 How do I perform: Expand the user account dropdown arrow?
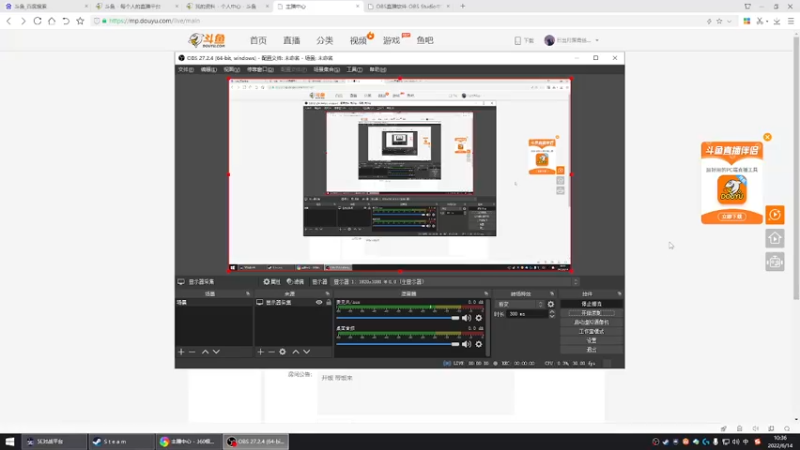597,40
